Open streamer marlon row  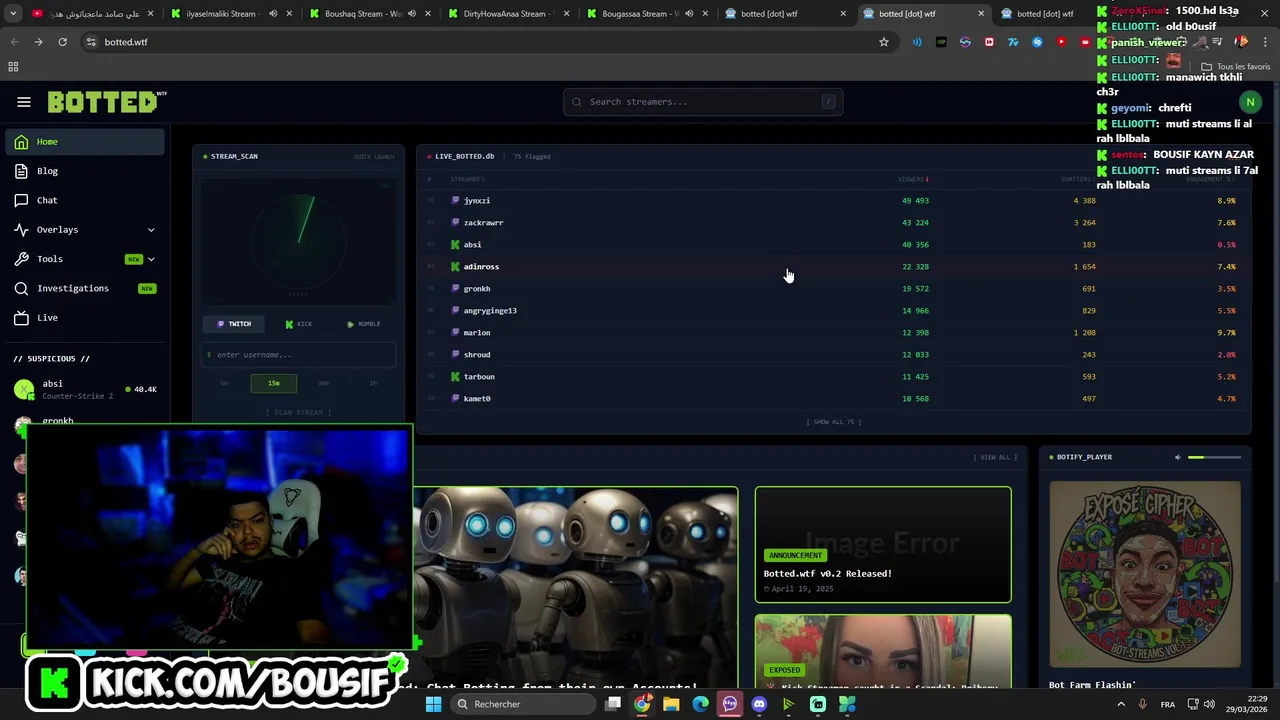click(x=834, y=333)
